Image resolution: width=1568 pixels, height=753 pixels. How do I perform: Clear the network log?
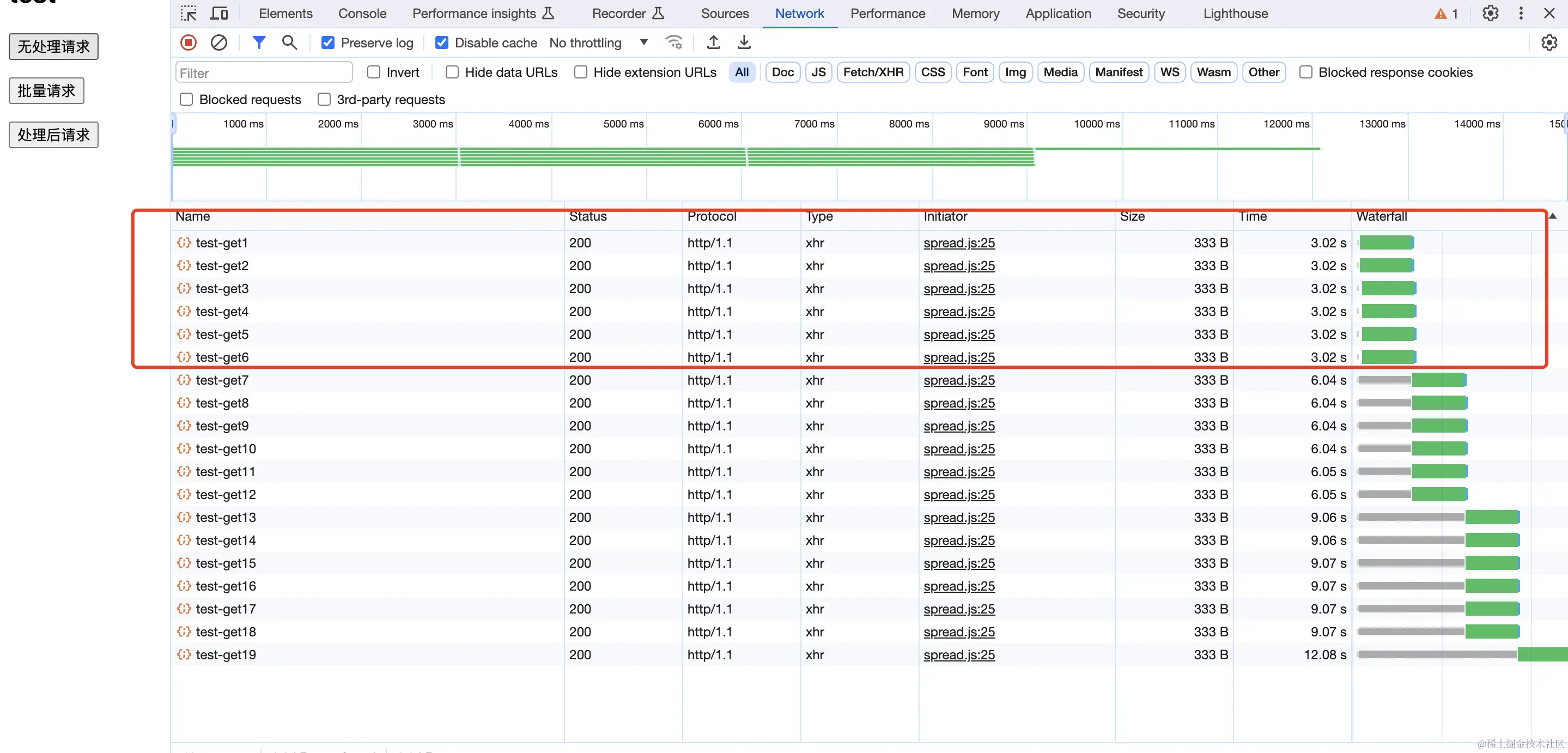tap(218, 42)
